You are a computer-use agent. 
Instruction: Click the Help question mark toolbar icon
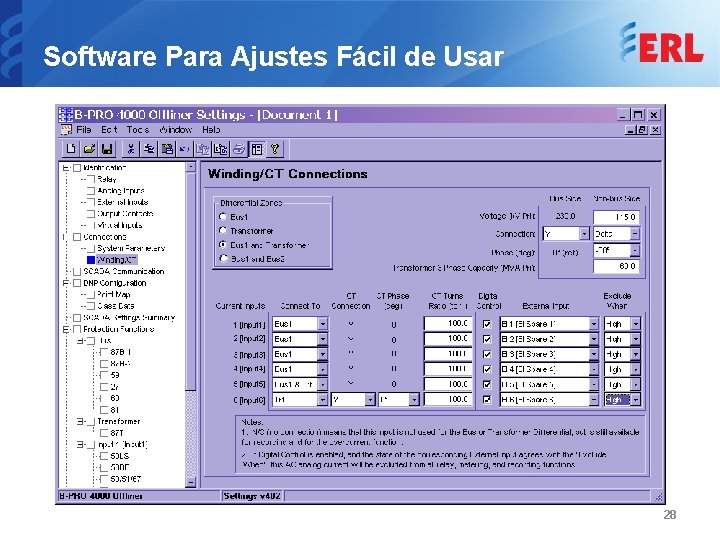(275, 149)
